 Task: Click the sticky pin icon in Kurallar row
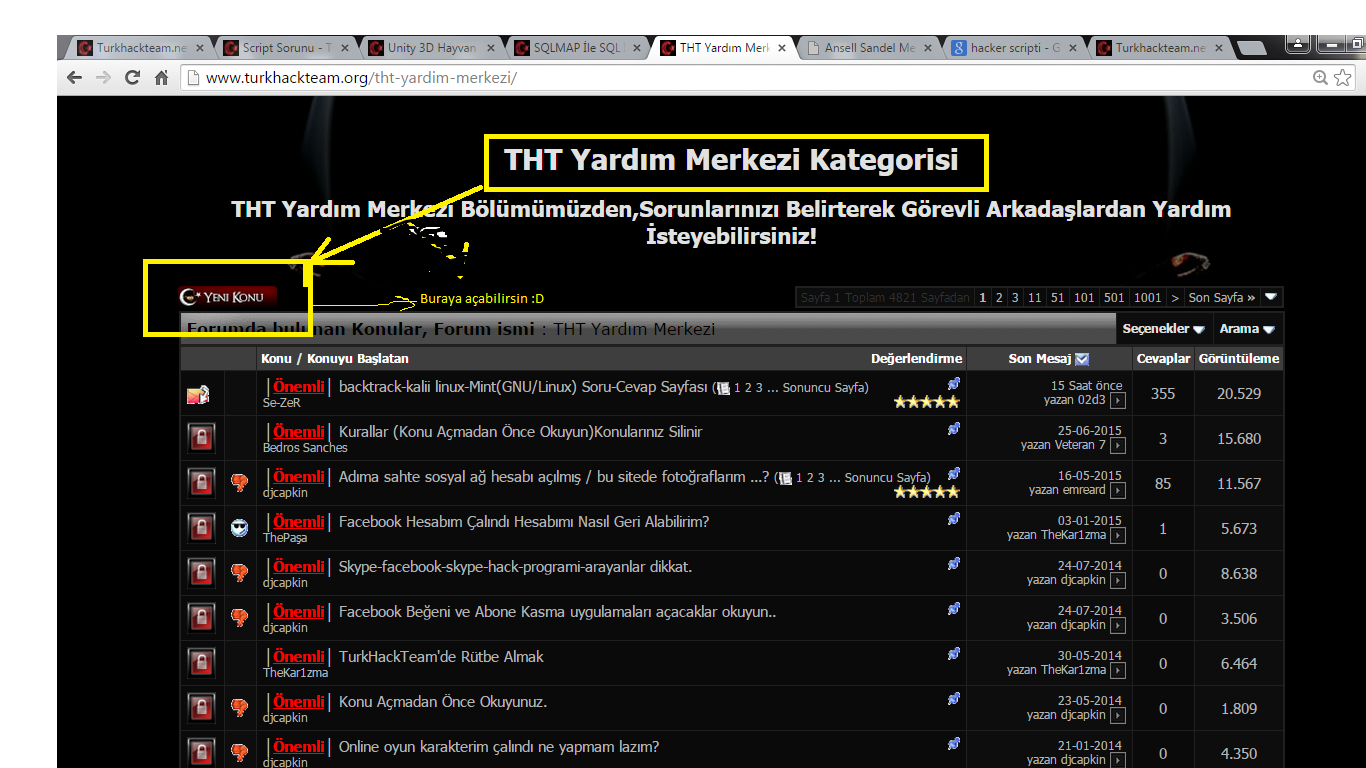pos(954,429)
